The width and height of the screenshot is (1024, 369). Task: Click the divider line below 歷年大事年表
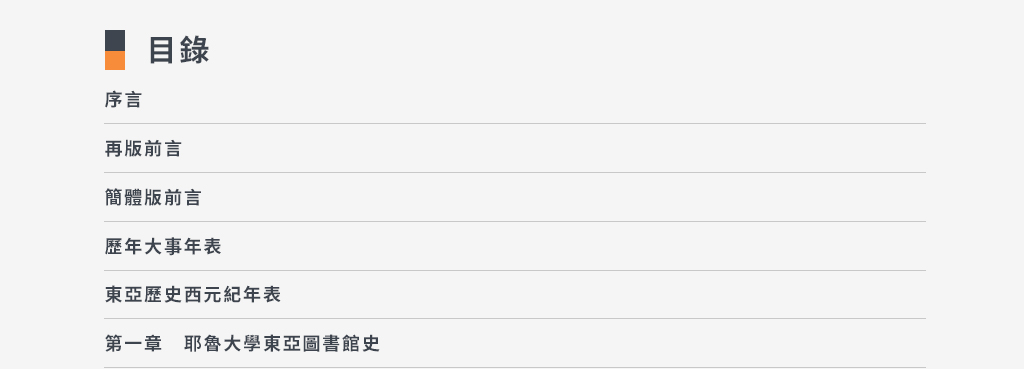point(515,270)
